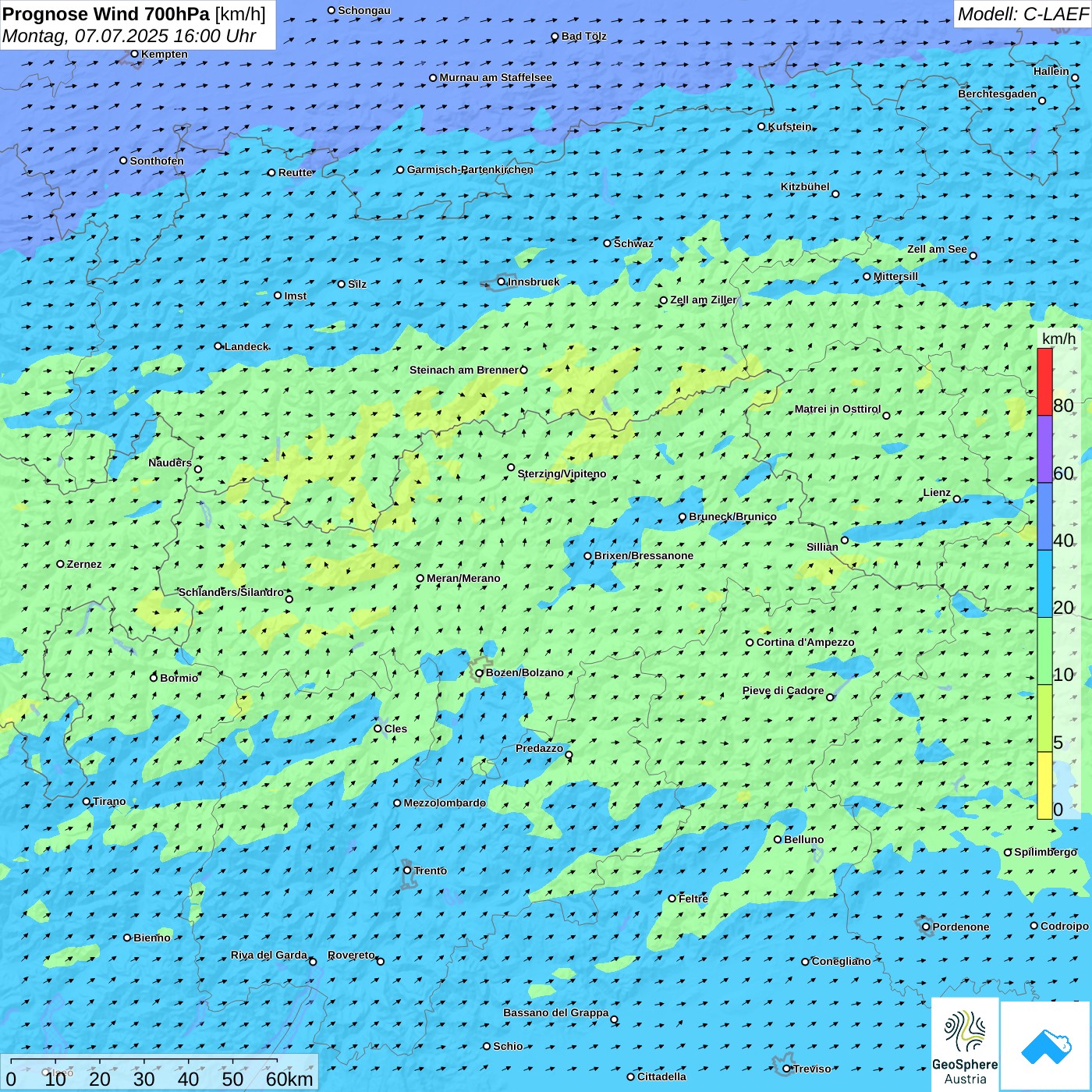
Task: Click the Innsbruck city marker circle
Action: click(502, 282)
